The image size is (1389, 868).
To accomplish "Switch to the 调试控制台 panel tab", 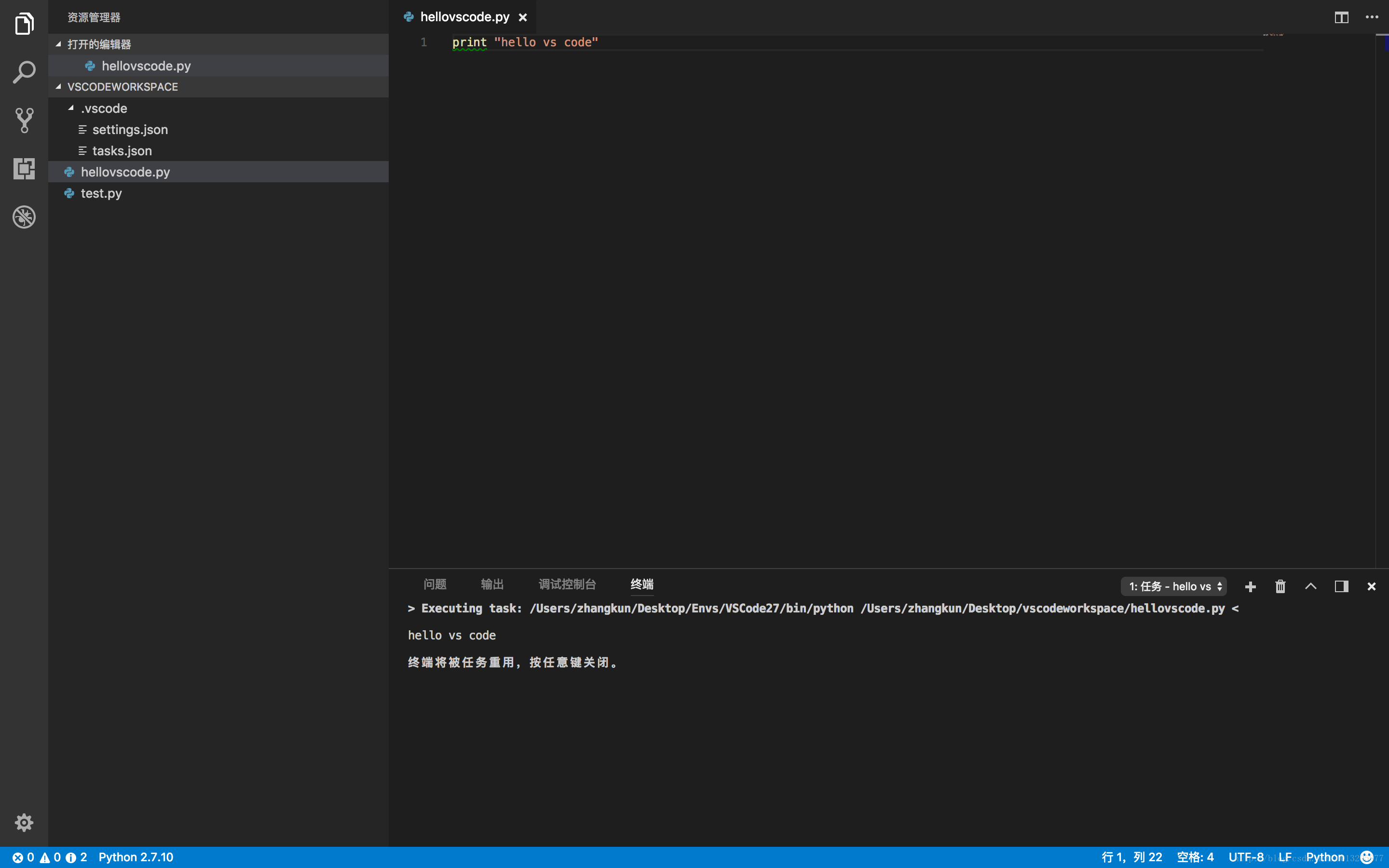I will point(567,584).
